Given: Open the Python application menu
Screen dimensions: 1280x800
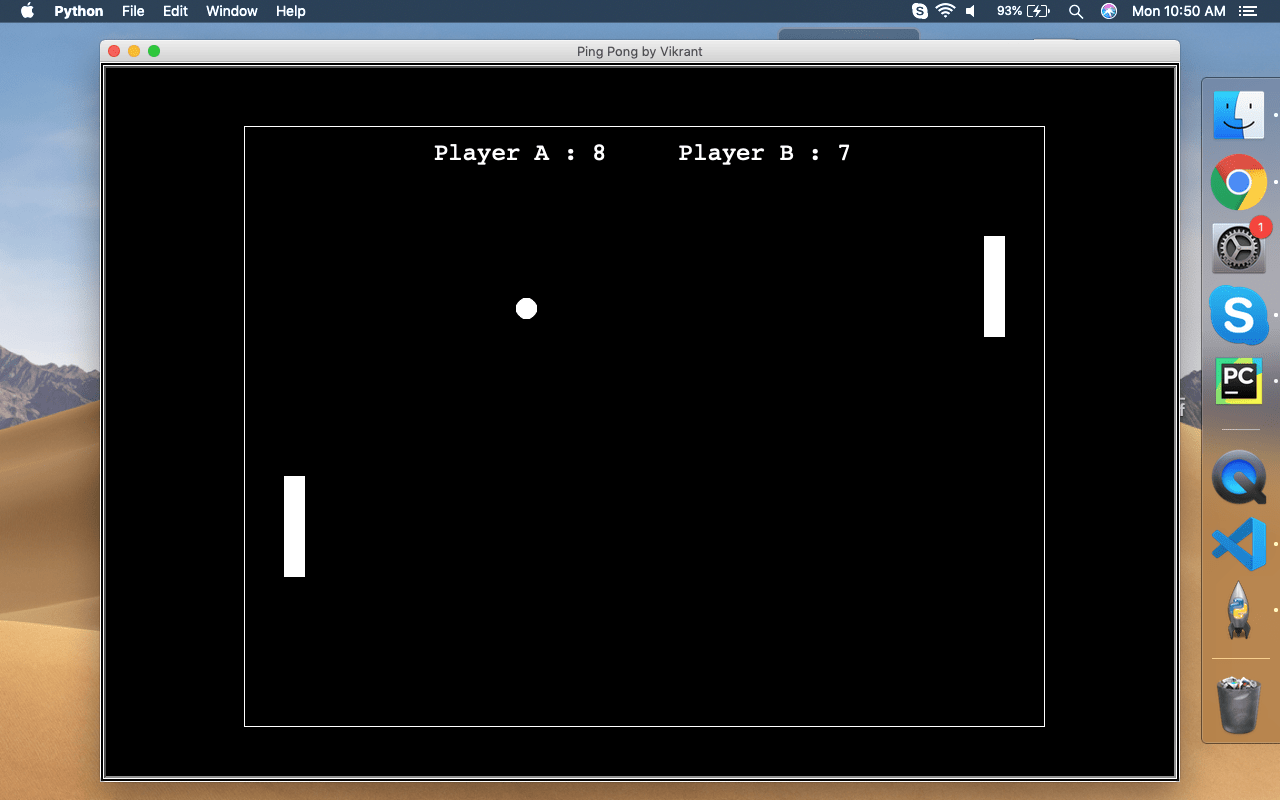Looking at the screenshot, I should [x=78, y=11].
